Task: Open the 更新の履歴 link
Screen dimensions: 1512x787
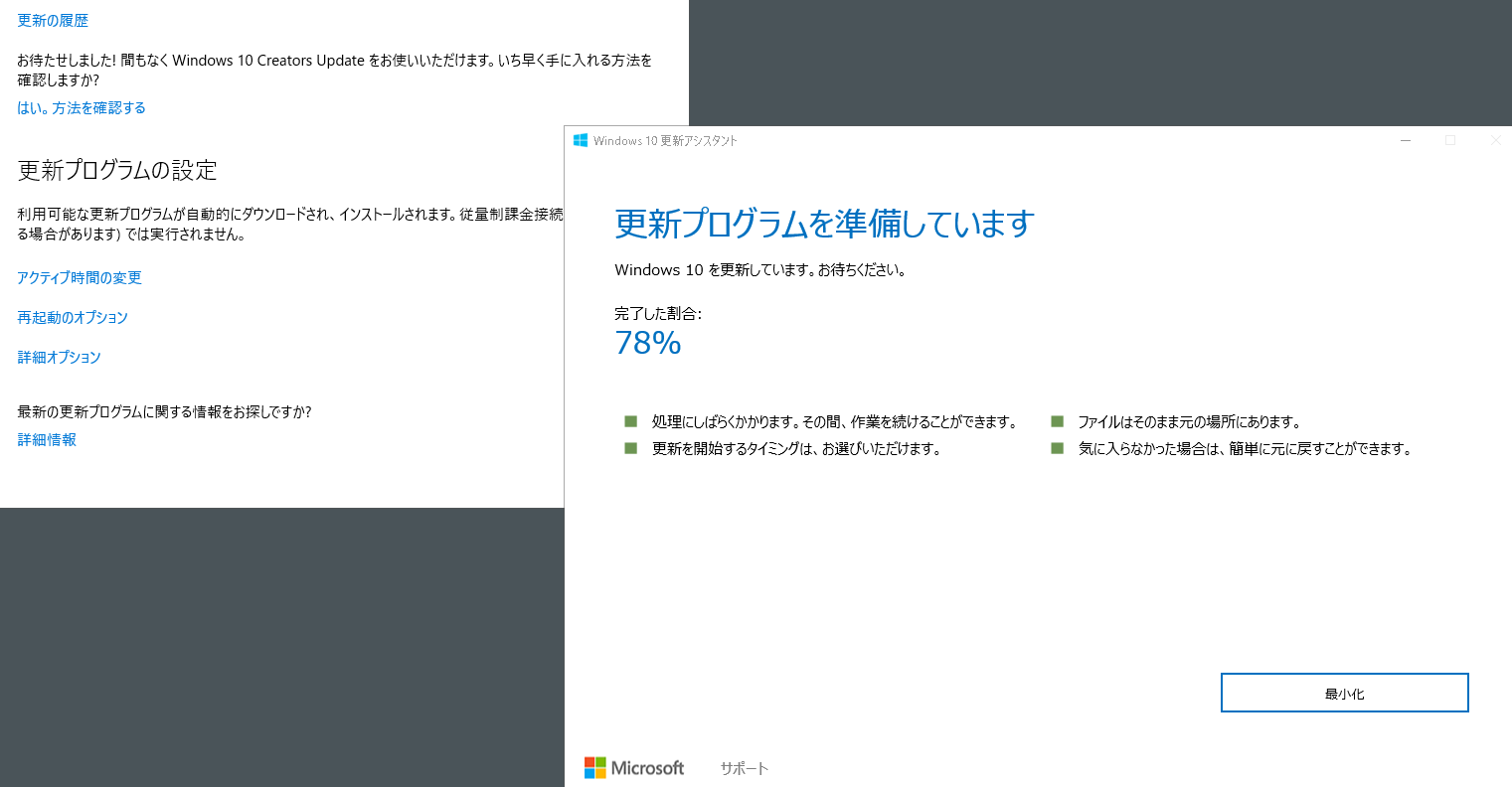Action: 53,21
